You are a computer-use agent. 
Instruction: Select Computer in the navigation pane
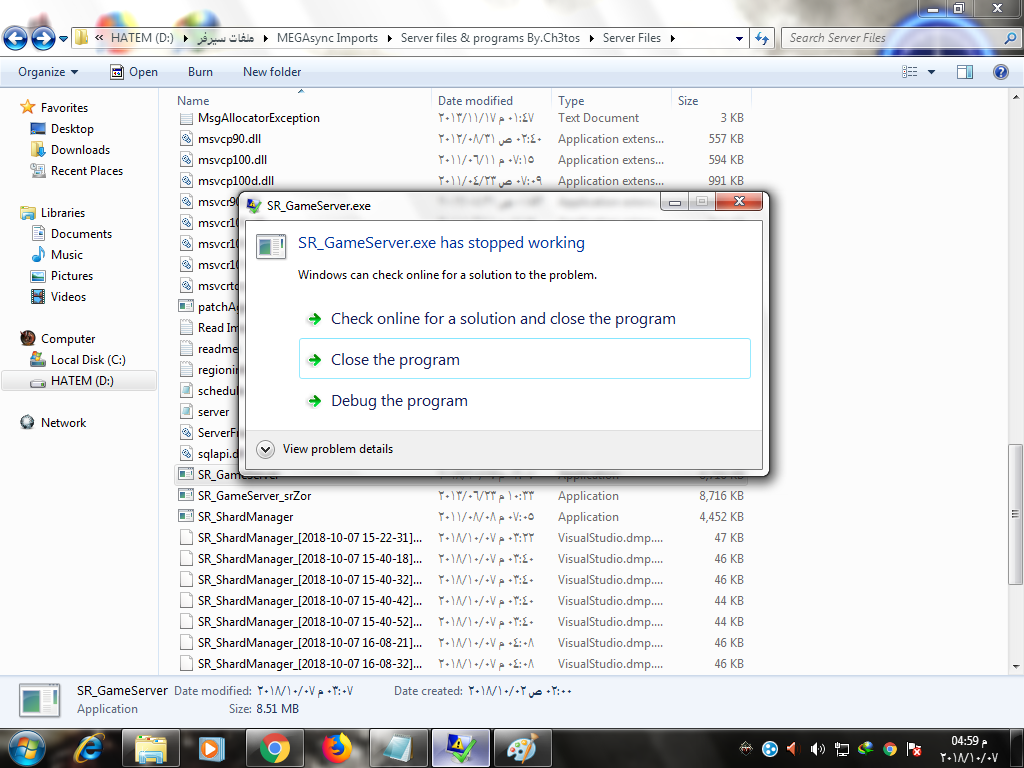tap(68, 339)
